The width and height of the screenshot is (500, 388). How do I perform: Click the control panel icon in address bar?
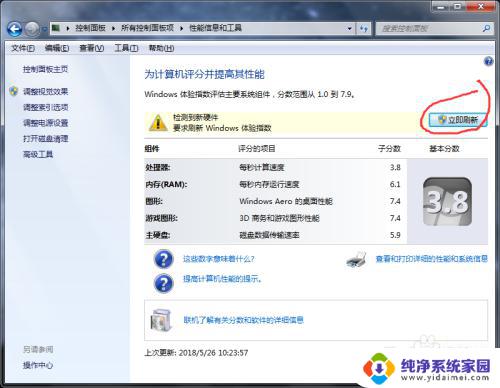tap(56, 28)
